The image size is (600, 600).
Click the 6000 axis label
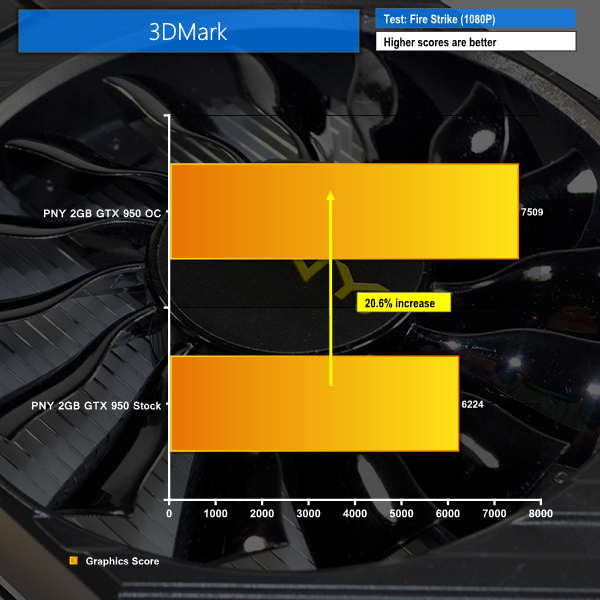click(448, 514)
